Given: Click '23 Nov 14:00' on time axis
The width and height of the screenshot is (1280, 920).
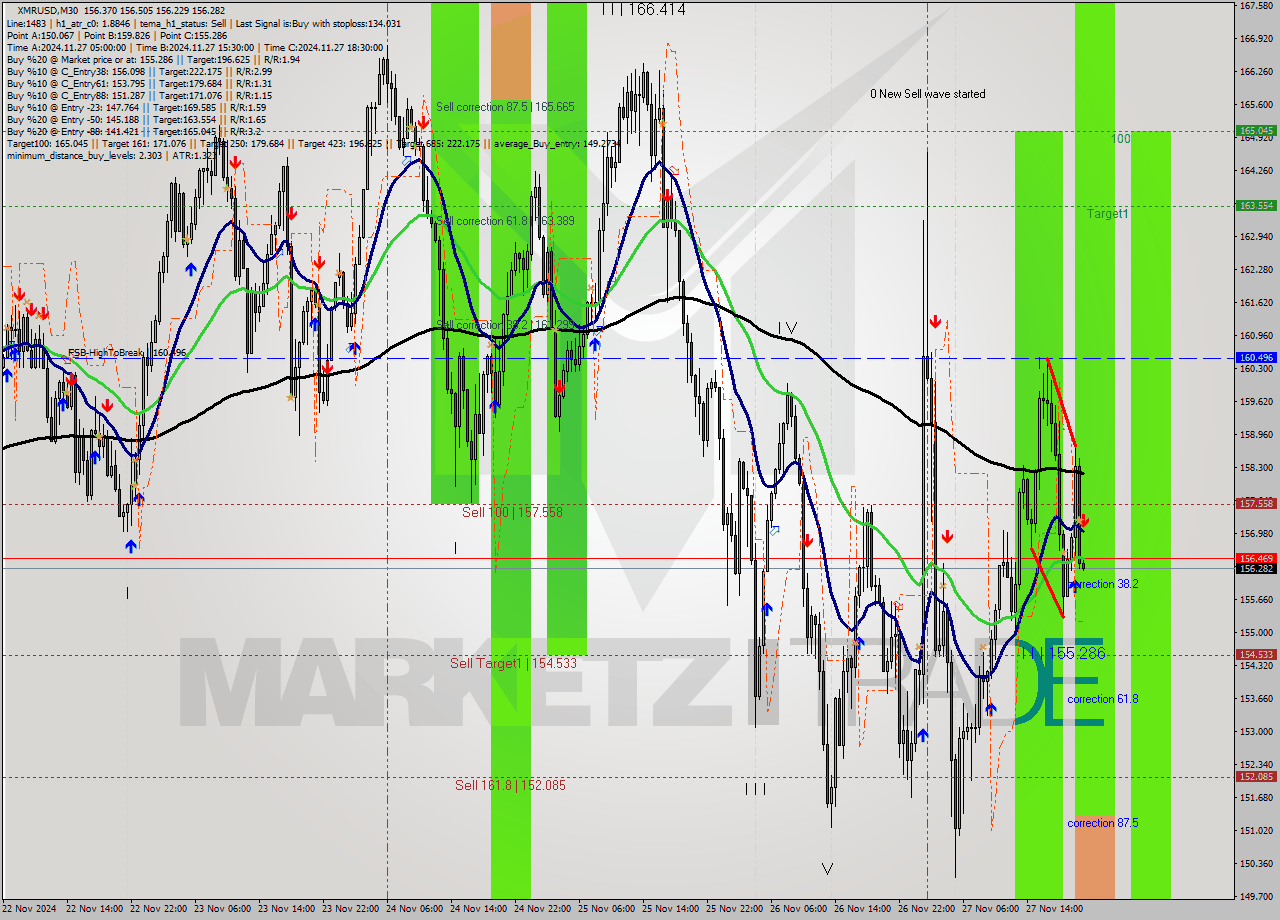Looking at the screenshot, I should pyautogui.click(x=286, y=909).
